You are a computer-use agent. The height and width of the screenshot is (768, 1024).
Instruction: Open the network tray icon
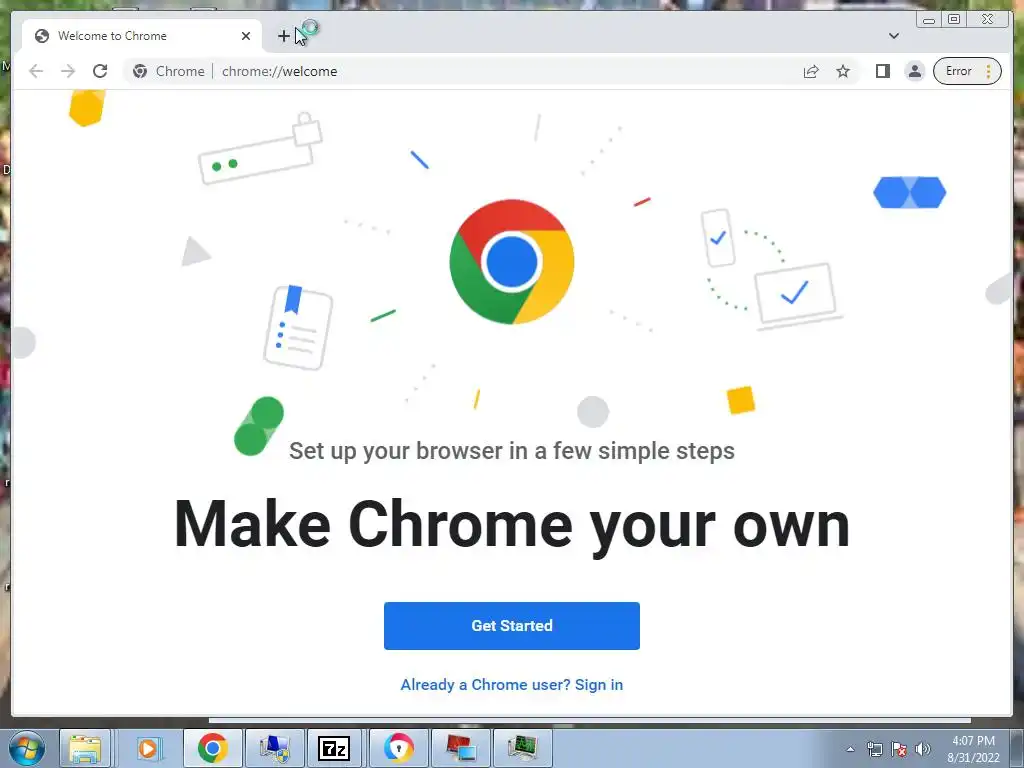click(x=874, y=749)
